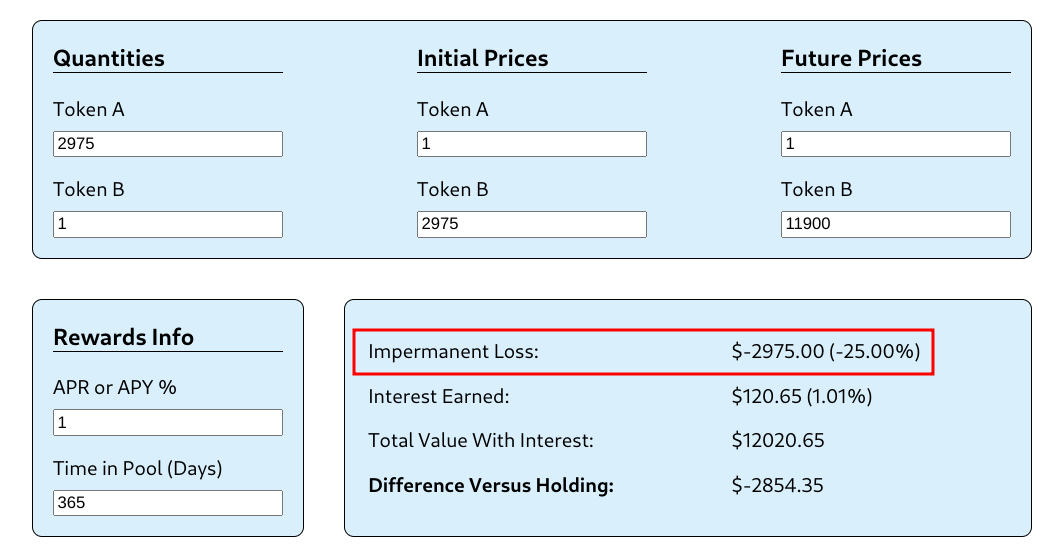Click the Rewards Info heading
This screenshot has width=1059, height=557.
click(123, 337)
